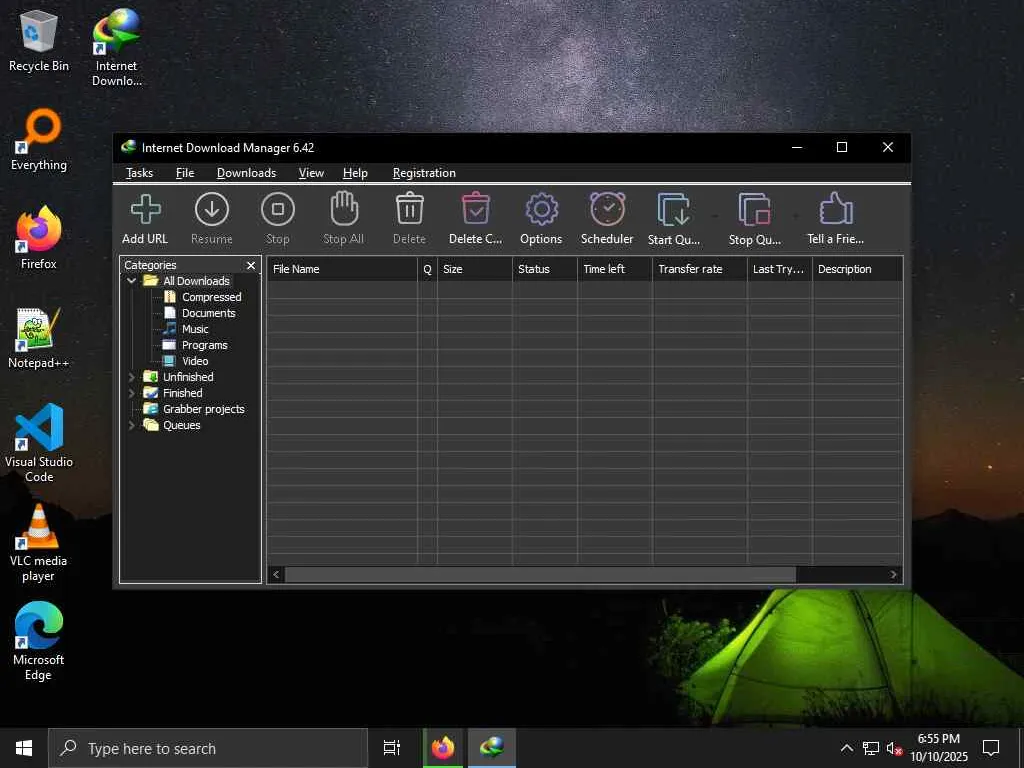Open the Downloads menu
1024x768 pixels.
pos(246,173)
